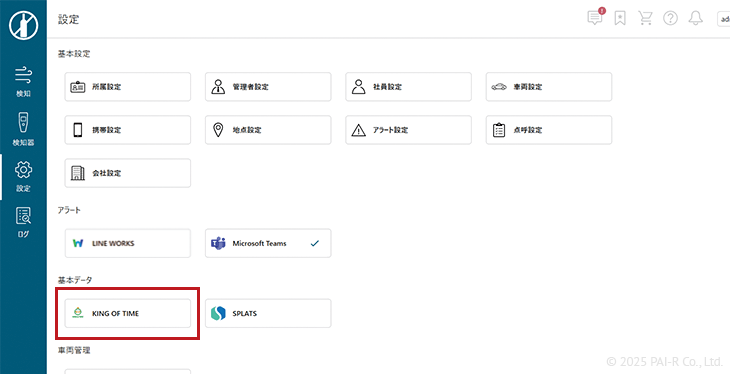Click the SPLATS logo icon
The width and height of the screenshot is (730, 374).
click(218, 313)
